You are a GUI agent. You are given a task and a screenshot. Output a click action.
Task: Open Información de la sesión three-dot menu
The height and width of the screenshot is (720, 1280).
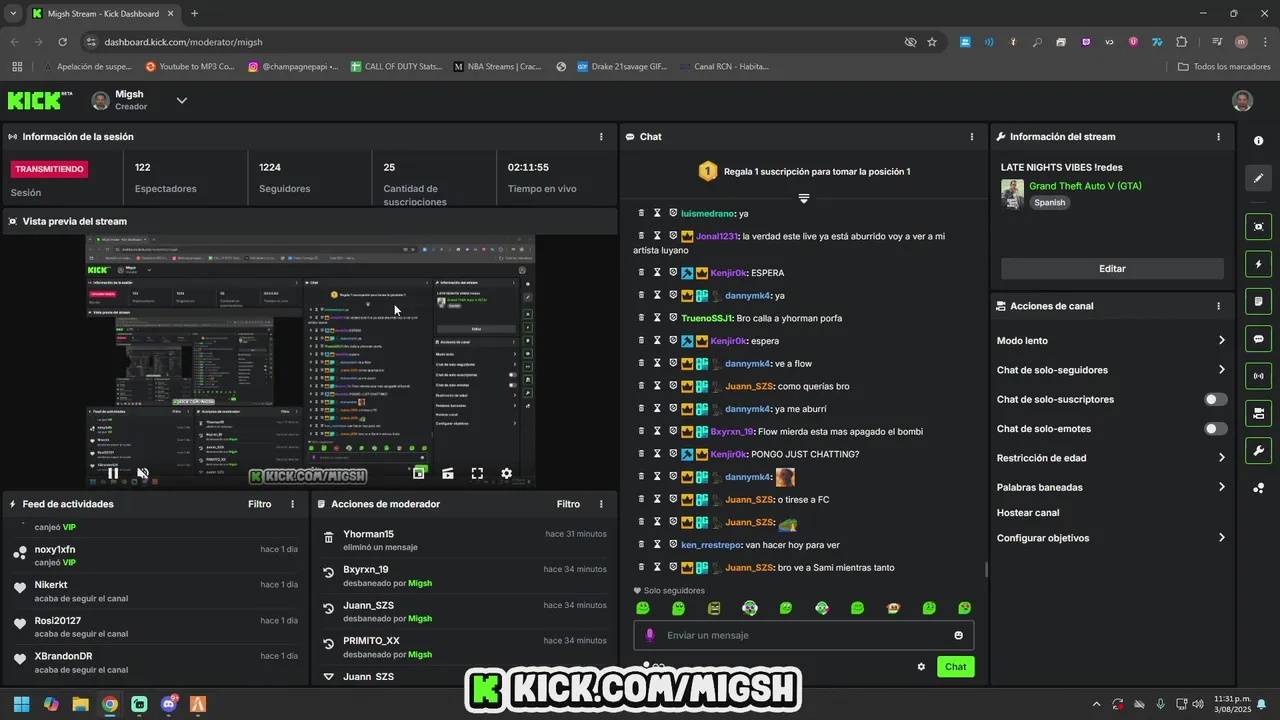click(601, 137)
